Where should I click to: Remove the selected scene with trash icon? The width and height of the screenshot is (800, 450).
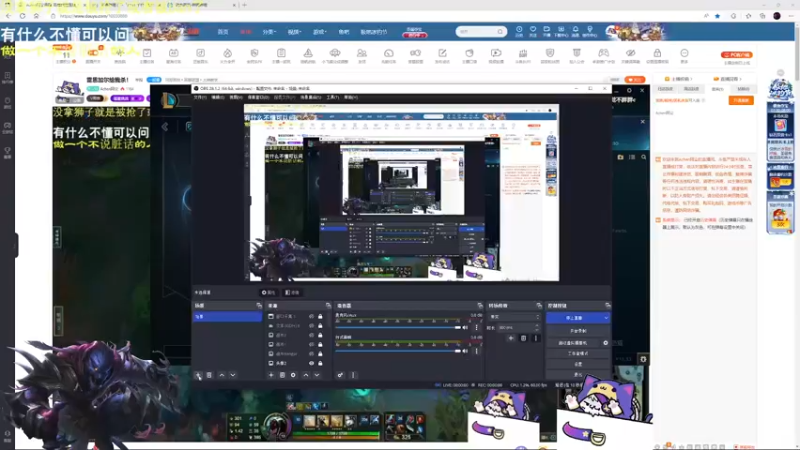tap(209, 375)
